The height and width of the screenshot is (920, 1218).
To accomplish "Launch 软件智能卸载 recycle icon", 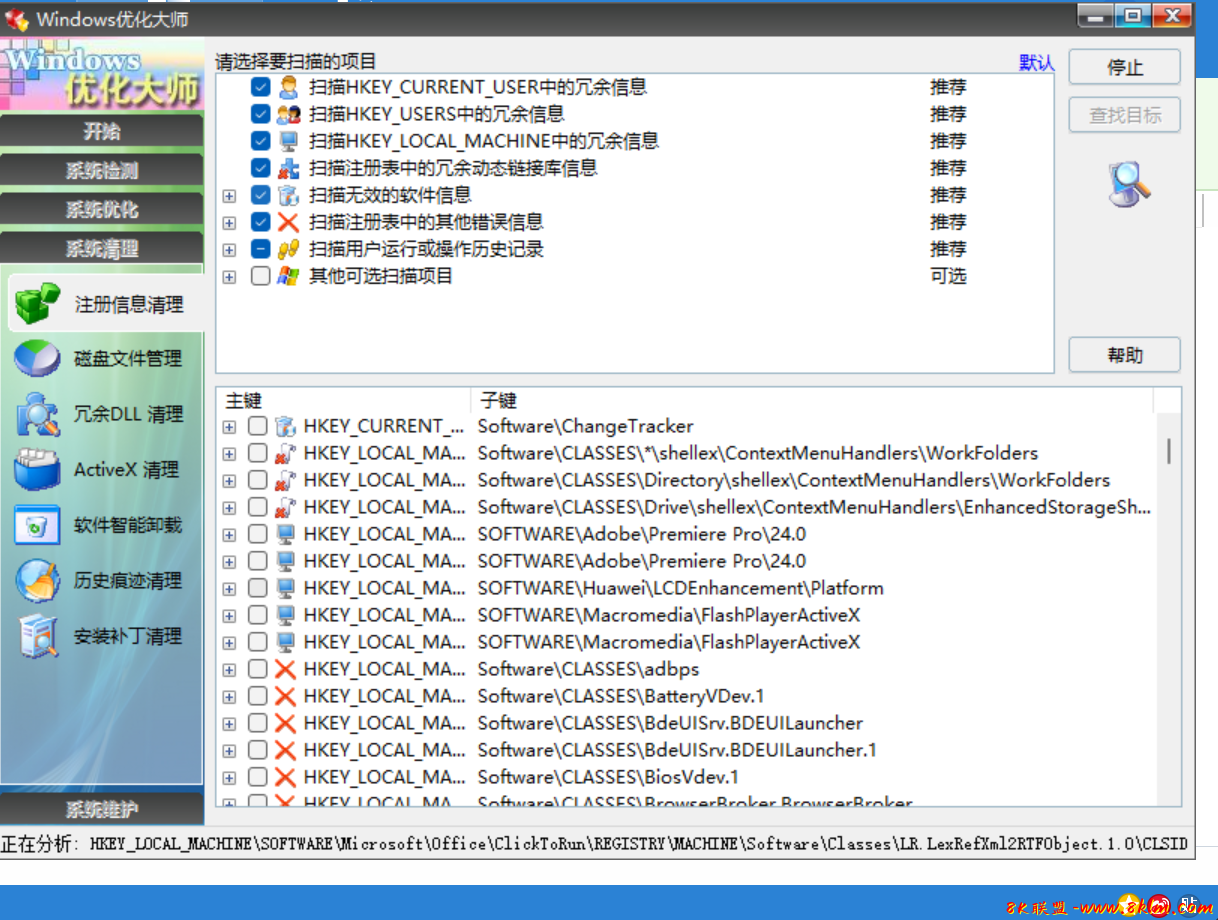I will [38, 525].
